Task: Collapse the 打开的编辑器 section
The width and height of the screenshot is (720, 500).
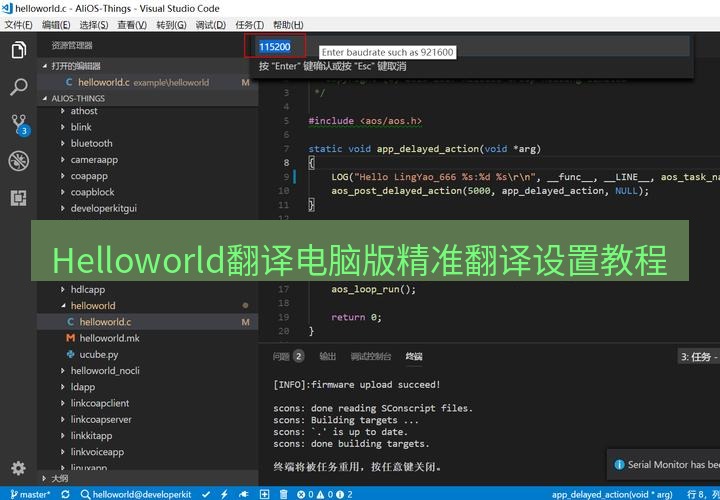Action: (147, 66)
